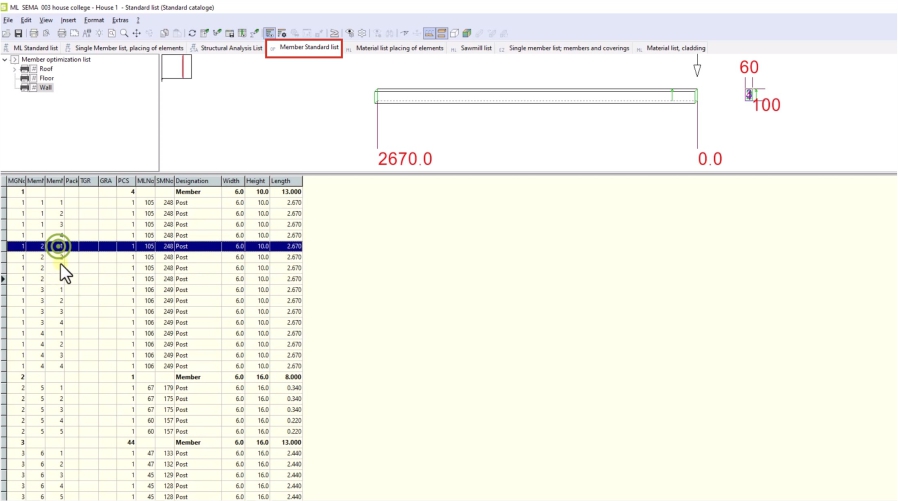Screen dimensions: 898x501
Task: Select the Pan move-arrows tool
Action: pos(137,33)
